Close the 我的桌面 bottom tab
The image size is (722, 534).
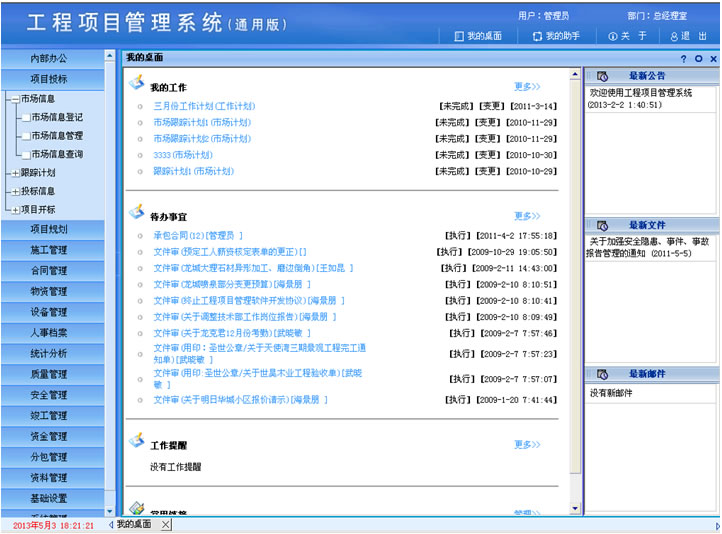pyautogui.click(x=166, y=524)
